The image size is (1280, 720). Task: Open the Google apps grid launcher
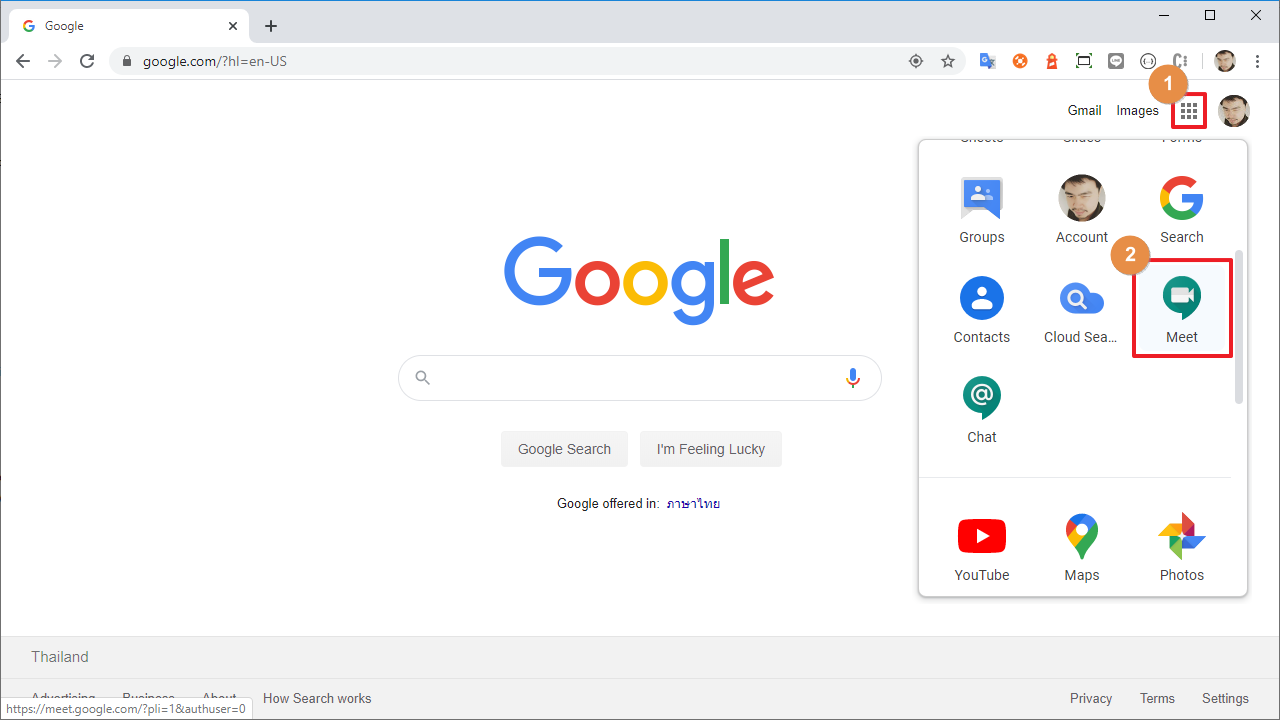1189,111
